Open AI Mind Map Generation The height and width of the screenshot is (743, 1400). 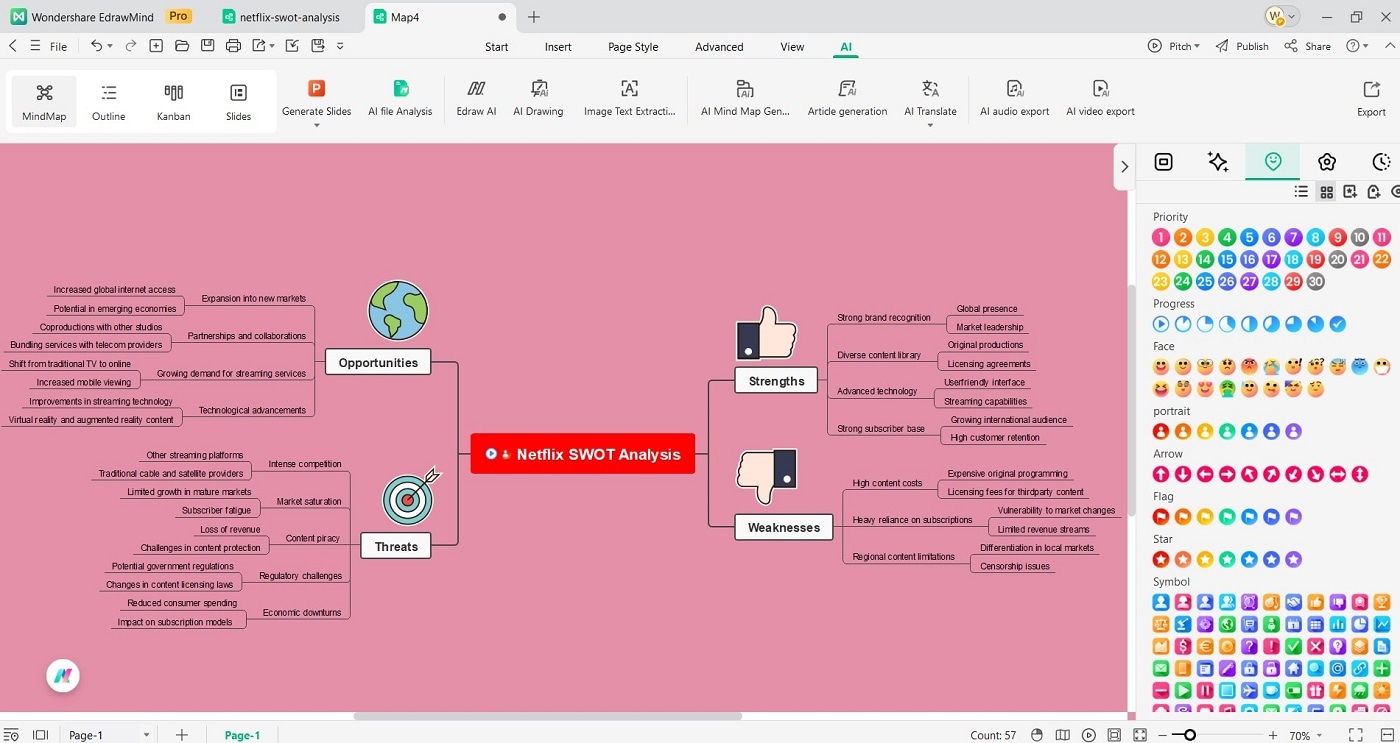pyautogui.click(x=745, y=98)
